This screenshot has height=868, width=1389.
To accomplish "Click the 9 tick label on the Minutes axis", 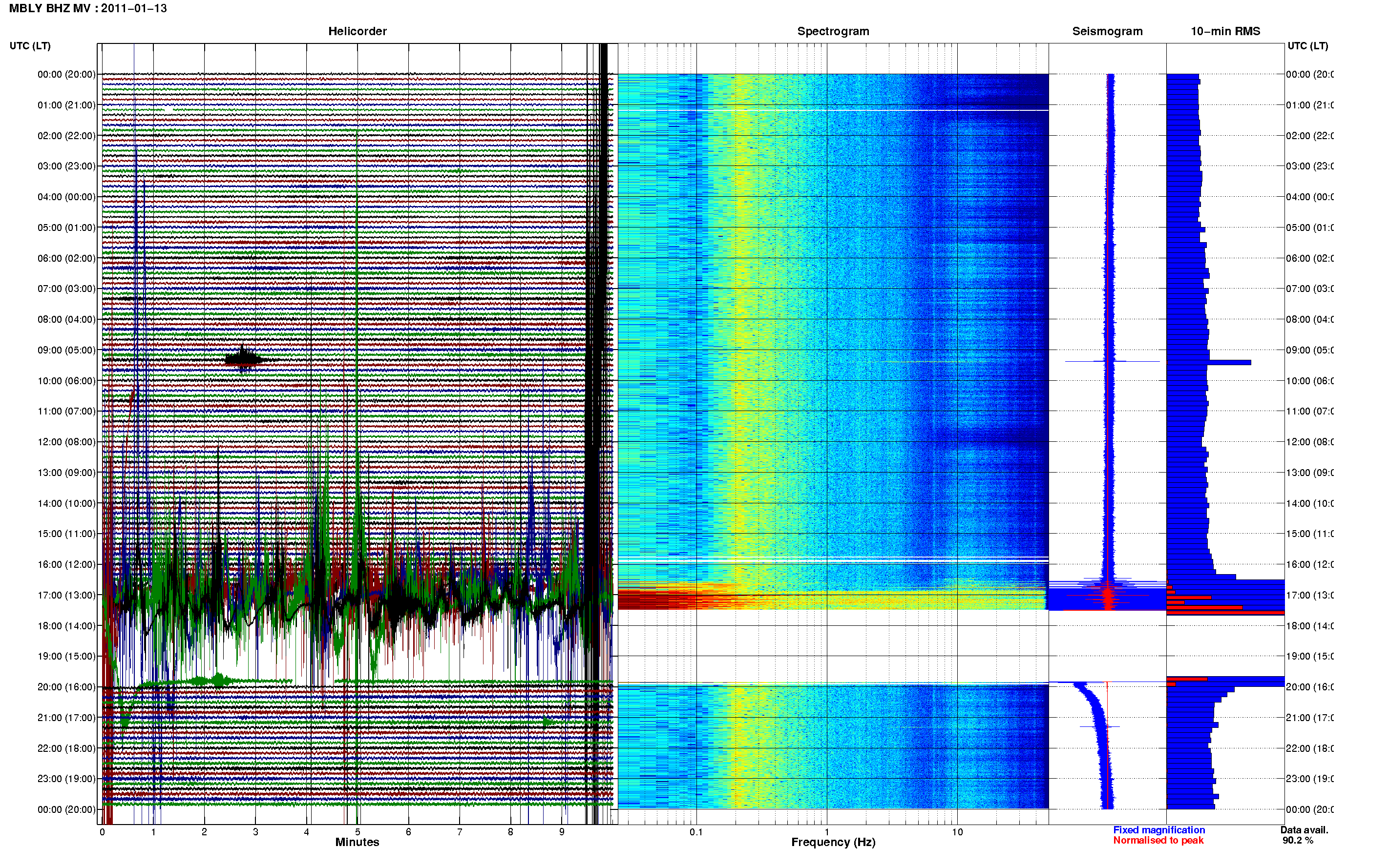I will tap(562, 832).
